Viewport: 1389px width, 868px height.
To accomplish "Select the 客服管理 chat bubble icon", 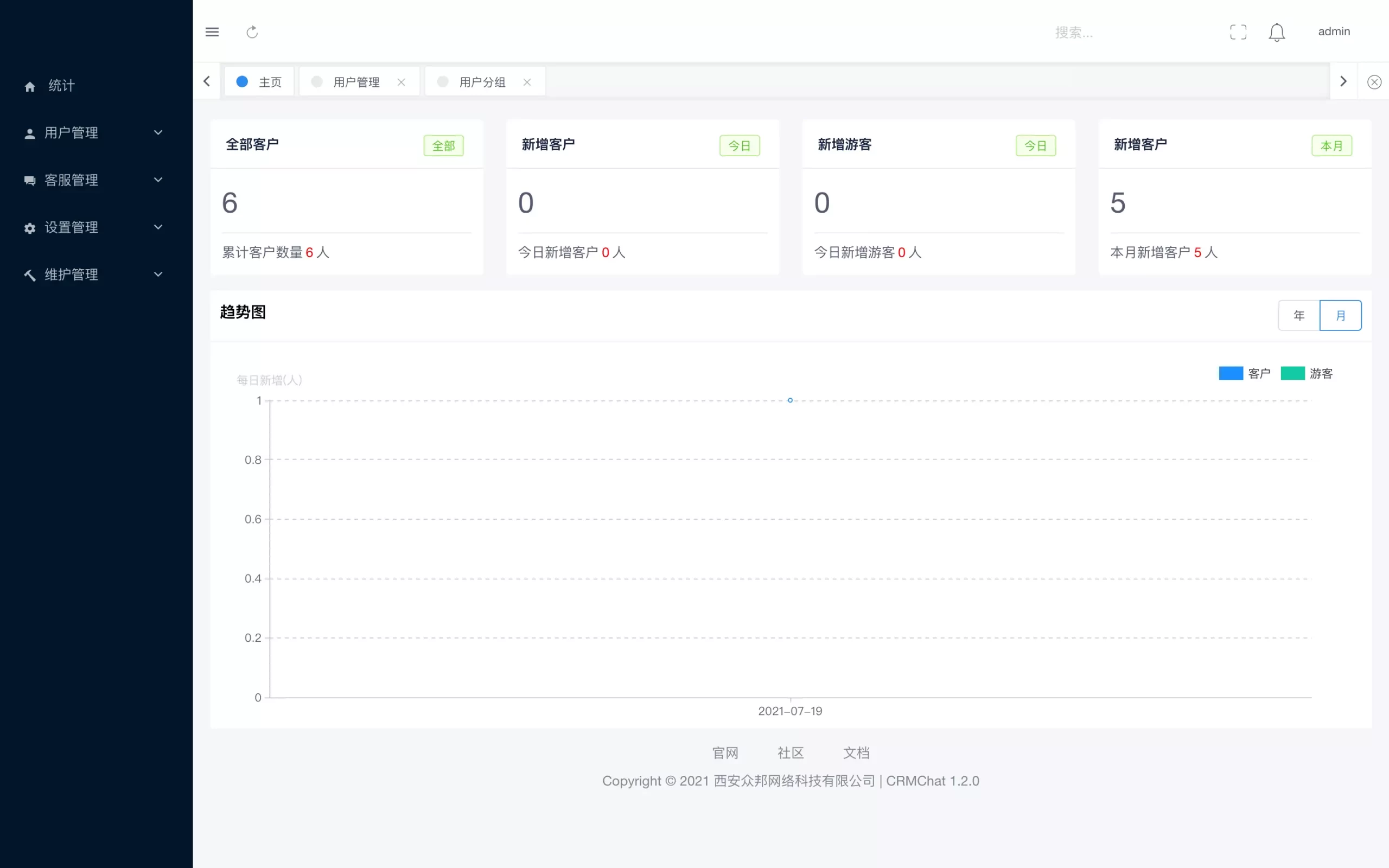I will [x=30, y=180].
